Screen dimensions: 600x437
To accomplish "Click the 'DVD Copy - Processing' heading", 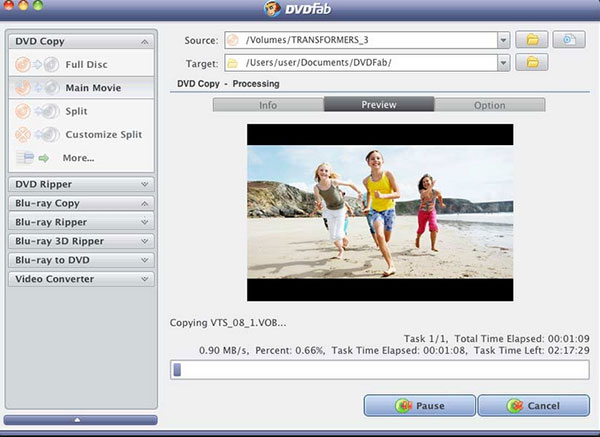I will tap(228, 84).
